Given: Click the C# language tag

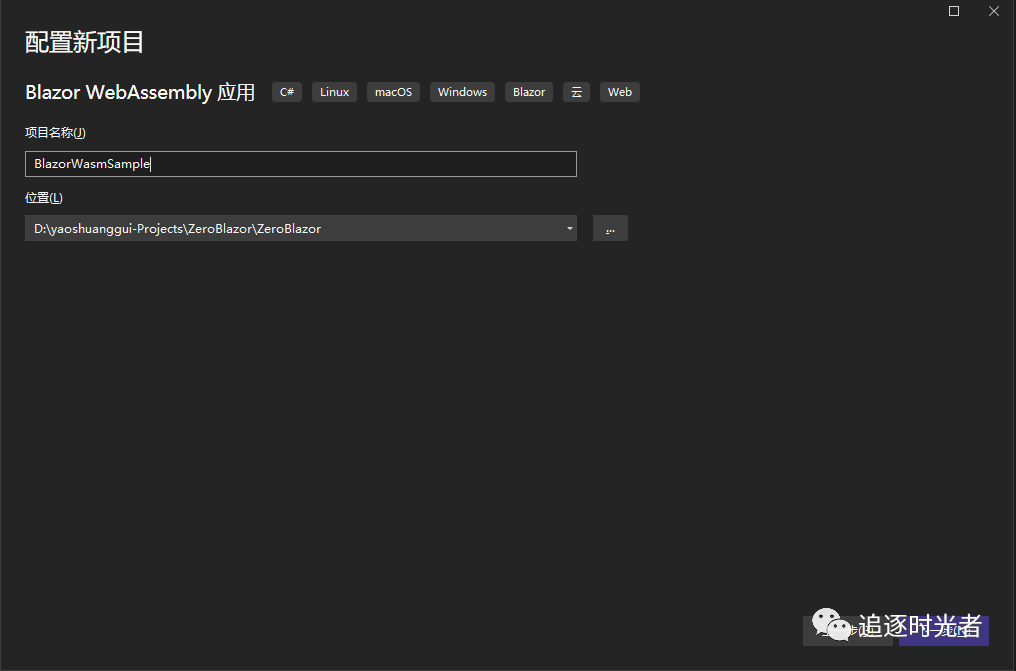Looking at the screenshot, I should 287,92.
